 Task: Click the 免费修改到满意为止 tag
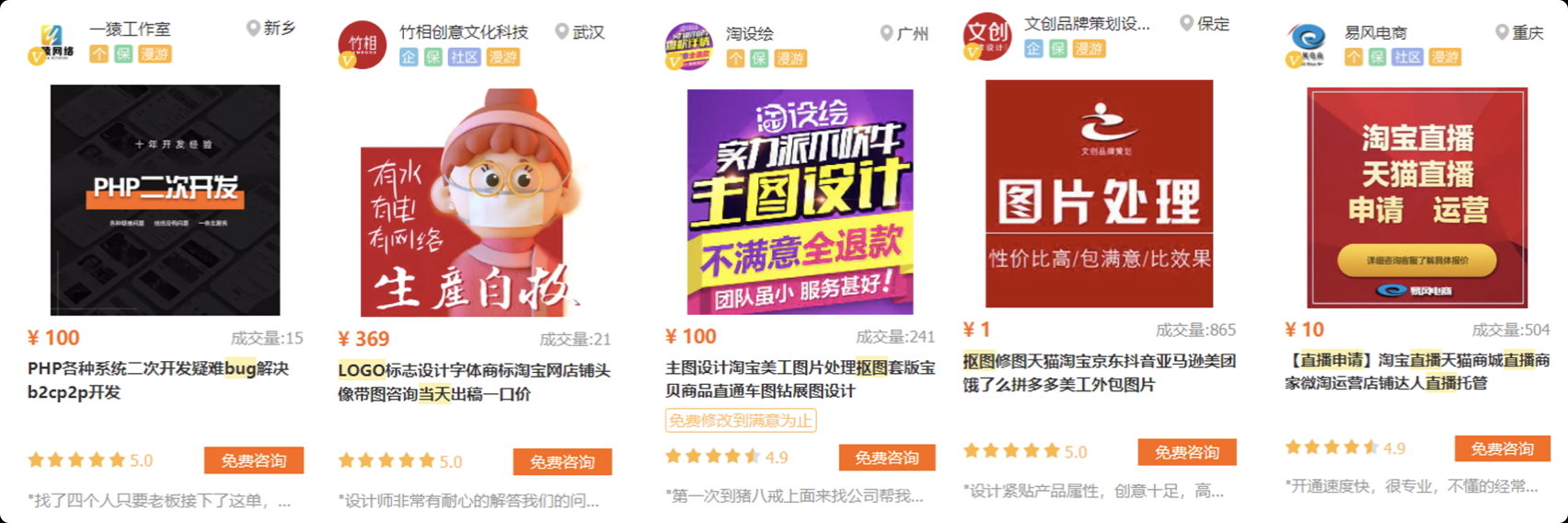pyautogui.click(x=741, y=421)
